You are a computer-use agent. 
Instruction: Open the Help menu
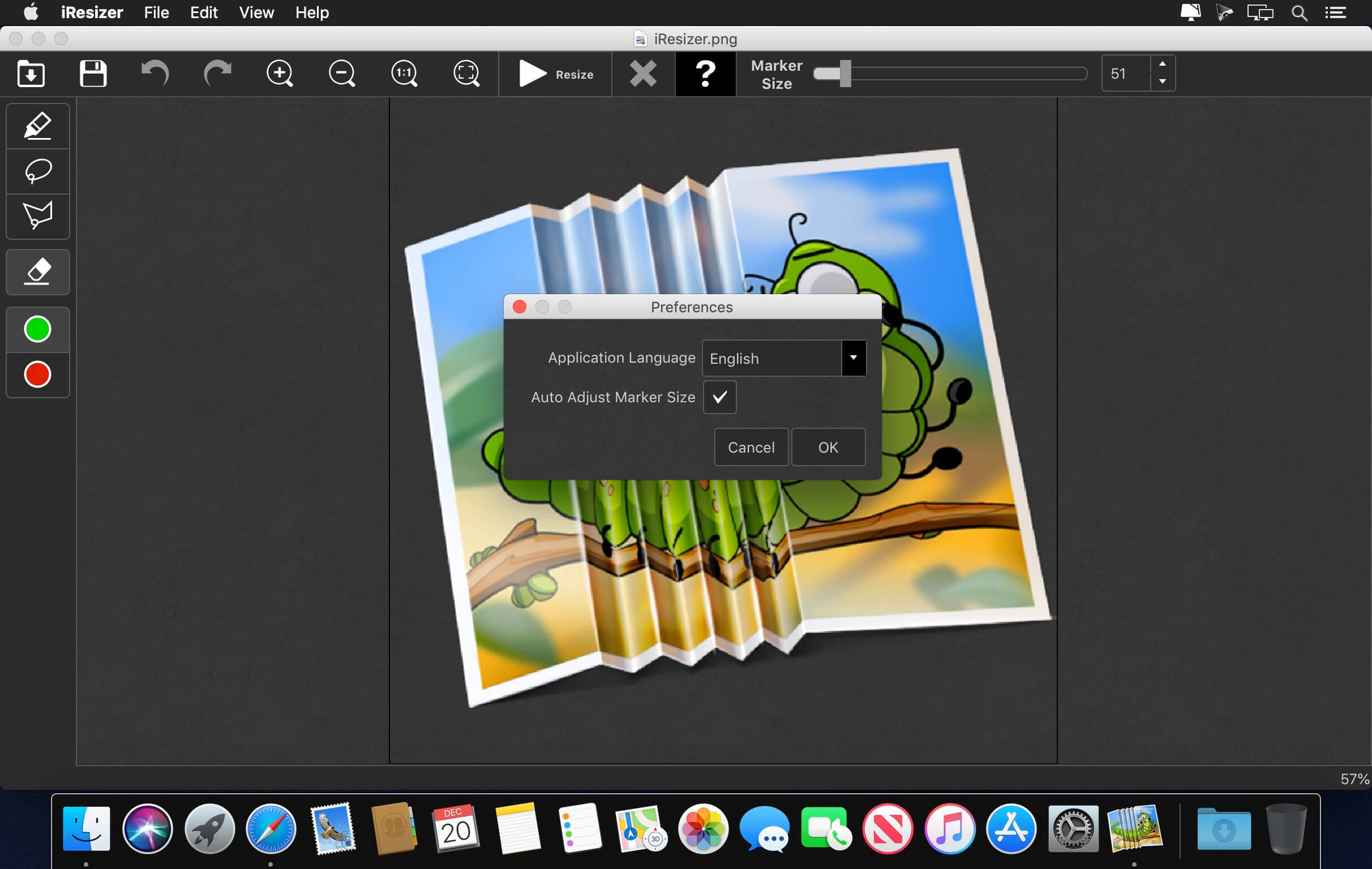[312, 12]
